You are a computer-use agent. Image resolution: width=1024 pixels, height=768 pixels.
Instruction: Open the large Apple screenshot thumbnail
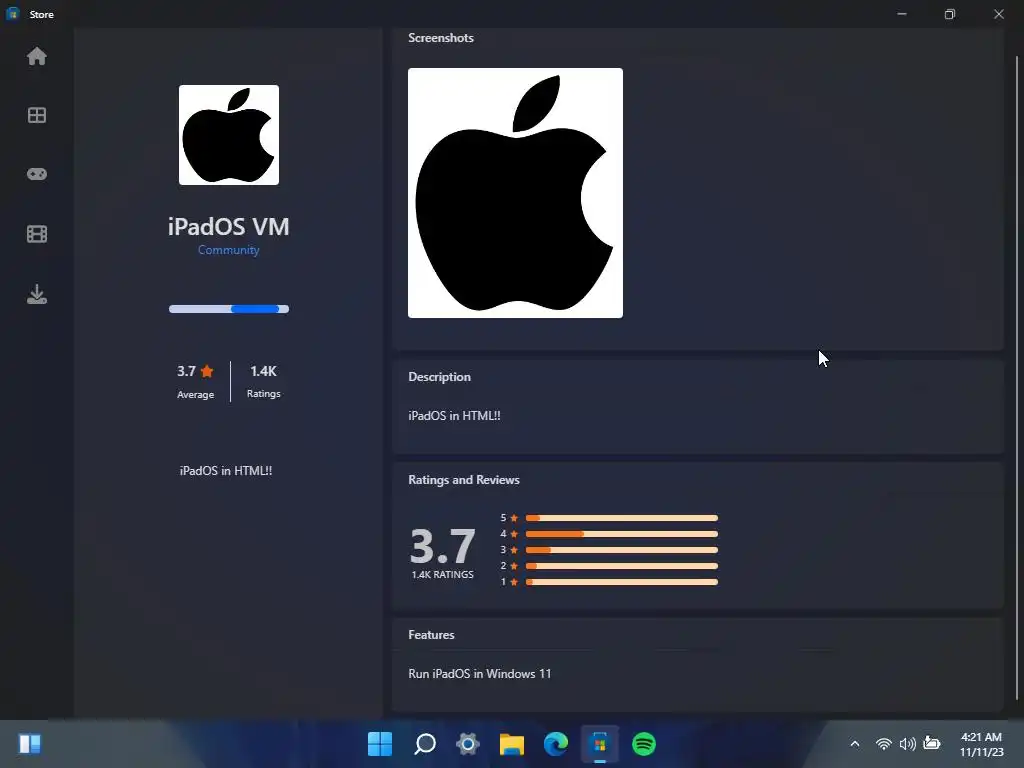(515, 193)
